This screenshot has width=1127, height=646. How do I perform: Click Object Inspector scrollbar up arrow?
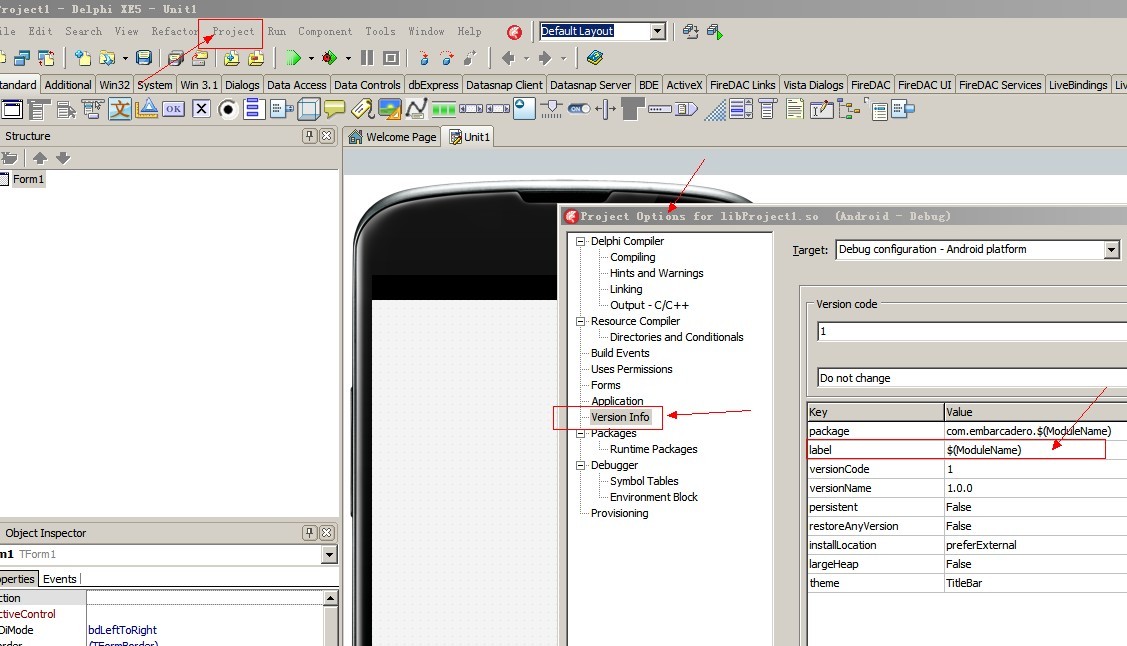point(331,598)
